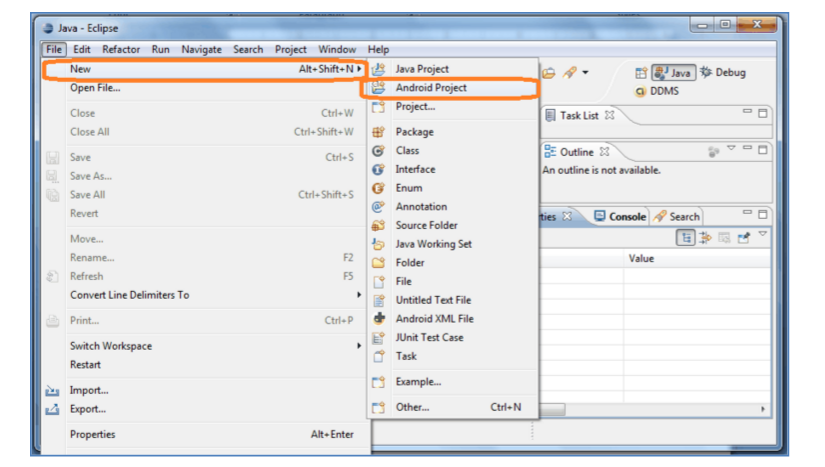The width and height of the screenshot is (825, 467).
Task: Click the Interface icon
Action: point(378,169)
